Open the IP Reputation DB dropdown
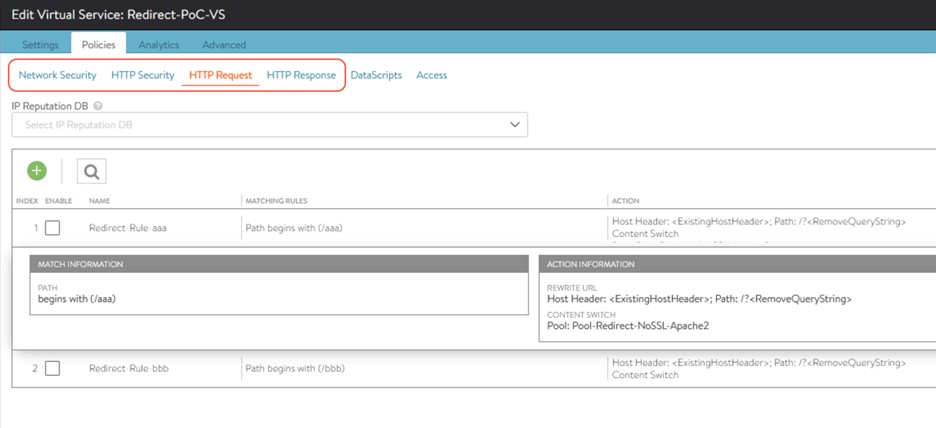This screenshot has height=428, width=936. [x=269, y=125]
